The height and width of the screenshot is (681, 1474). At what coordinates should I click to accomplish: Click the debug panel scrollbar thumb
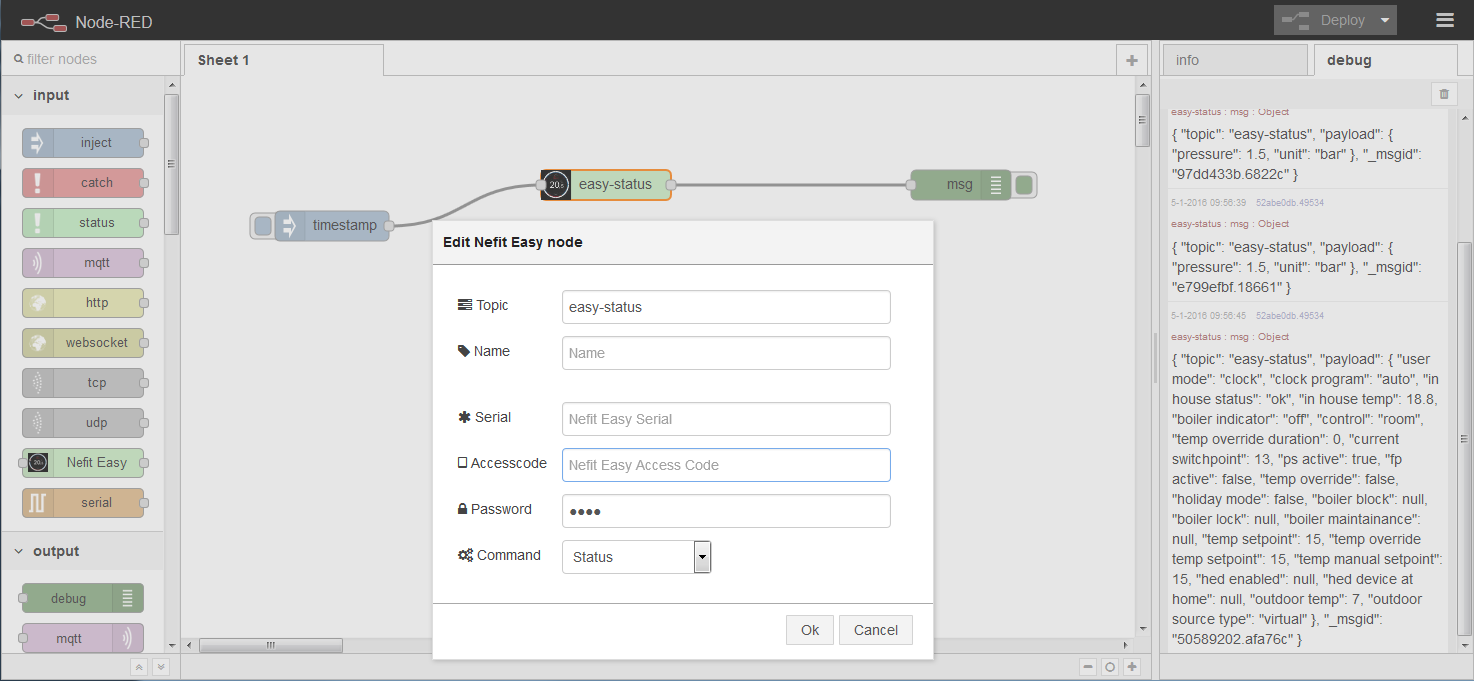click(1465, 438)
